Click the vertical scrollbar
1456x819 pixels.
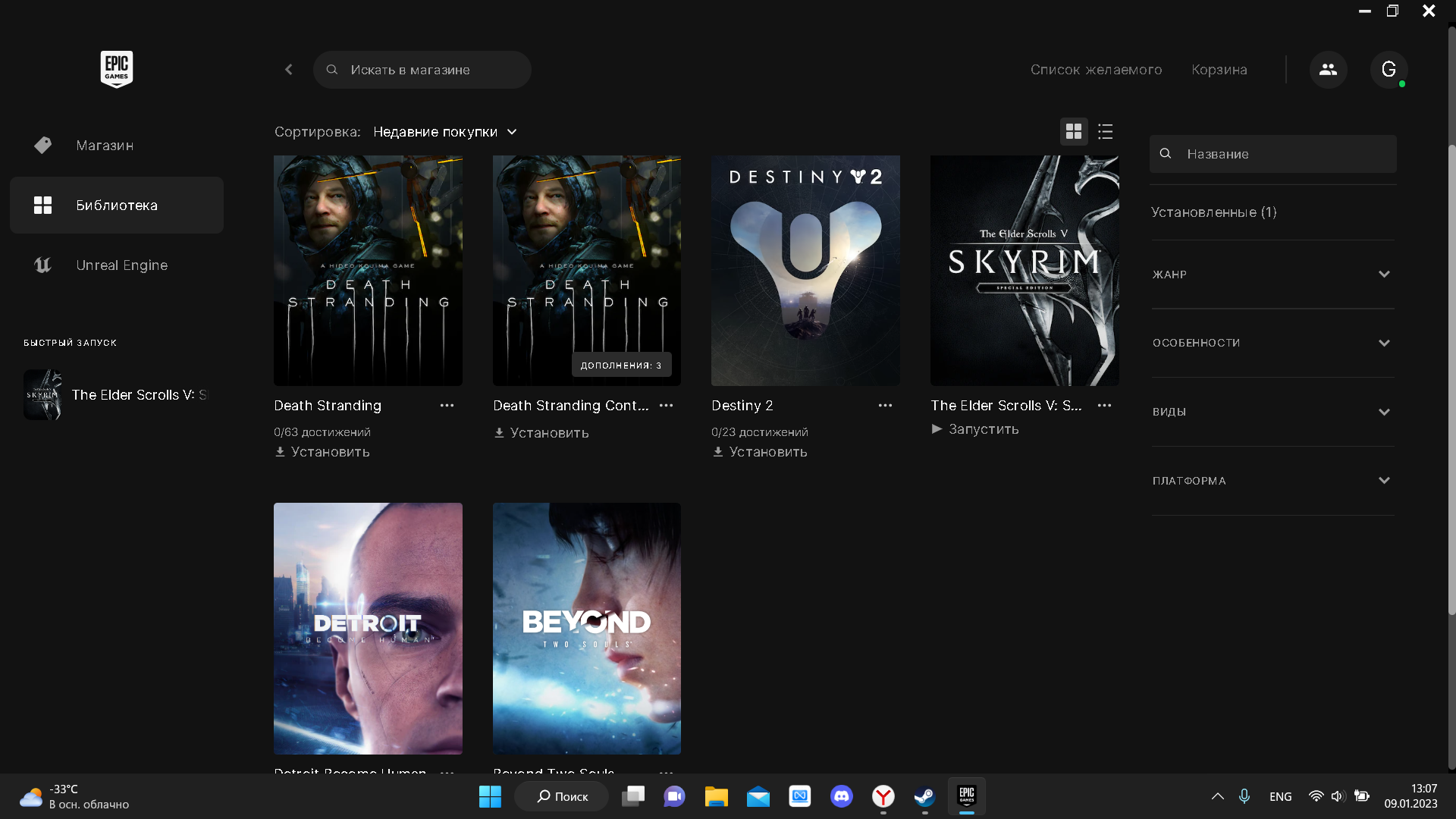coord(1451,379)
